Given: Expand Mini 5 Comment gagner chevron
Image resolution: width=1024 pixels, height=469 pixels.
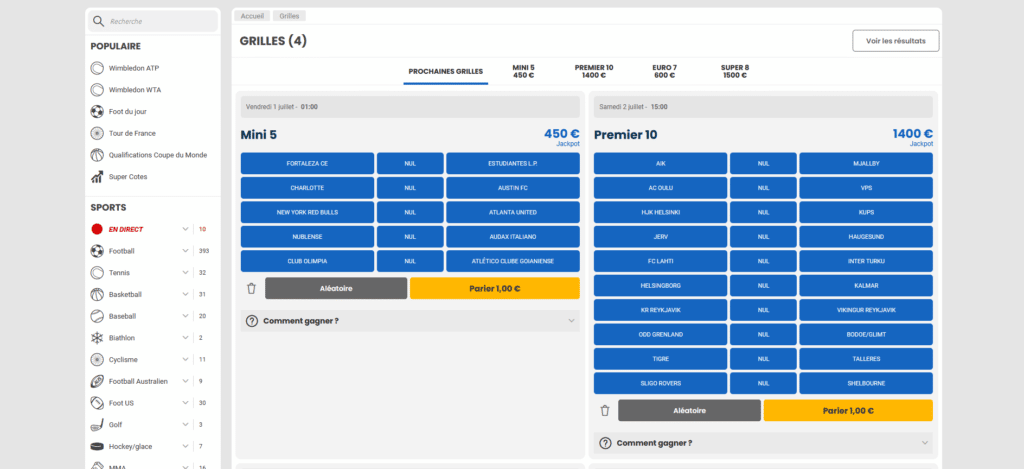Looking at the screenshot, I should (571, 321).
